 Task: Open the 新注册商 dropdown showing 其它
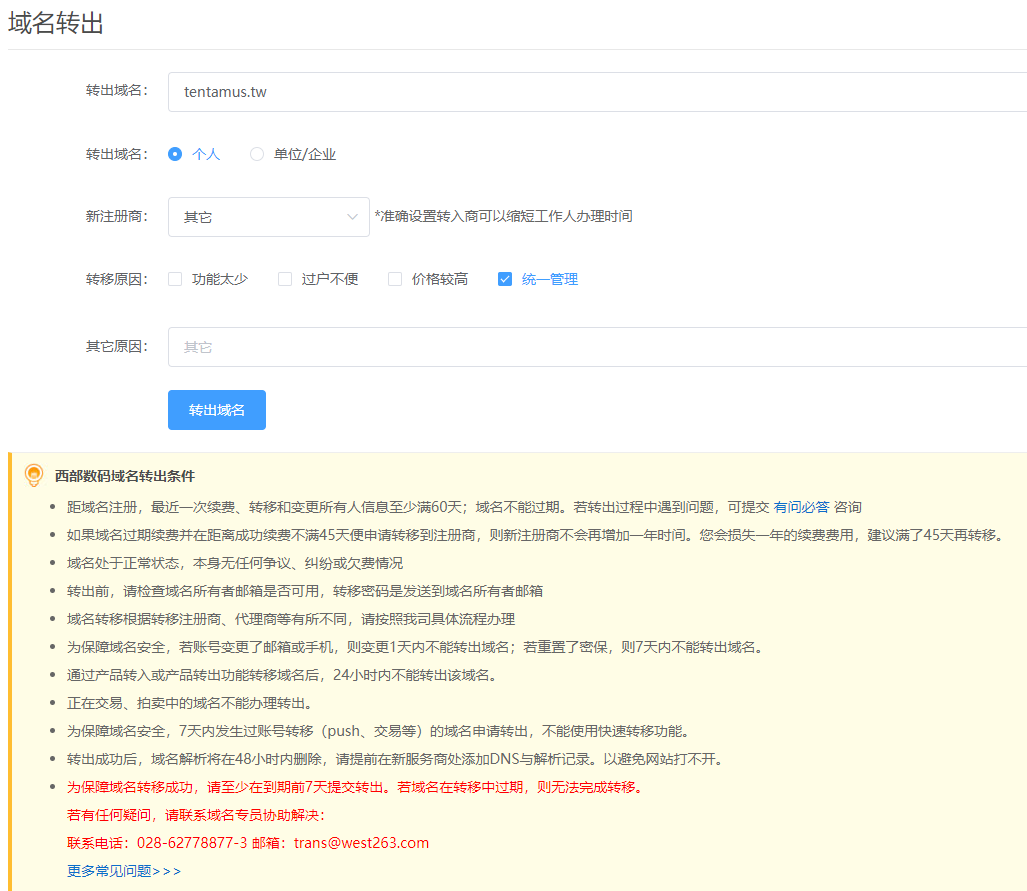tap(268, 217)
